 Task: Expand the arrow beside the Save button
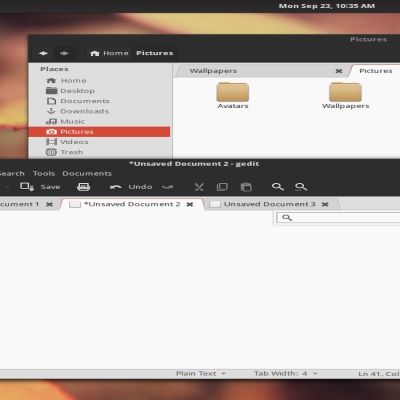coord(7,187)
